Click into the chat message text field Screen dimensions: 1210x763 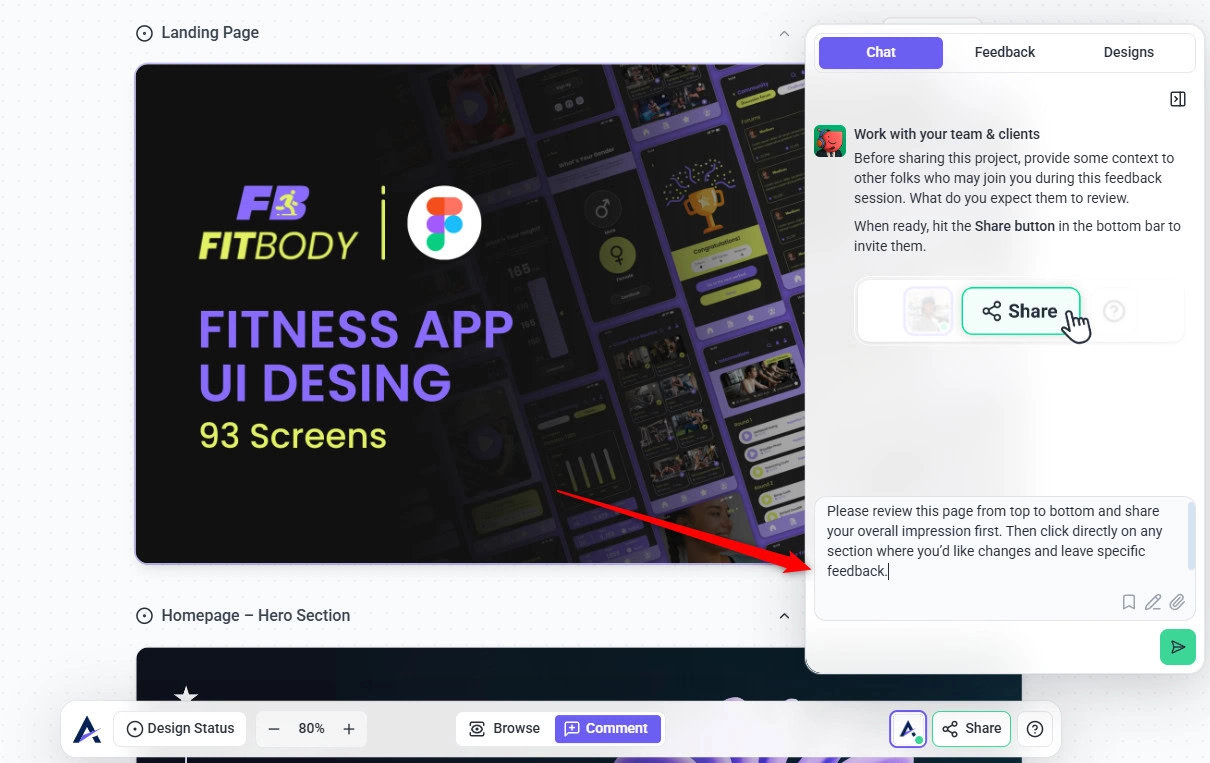tap(1000, 545)
